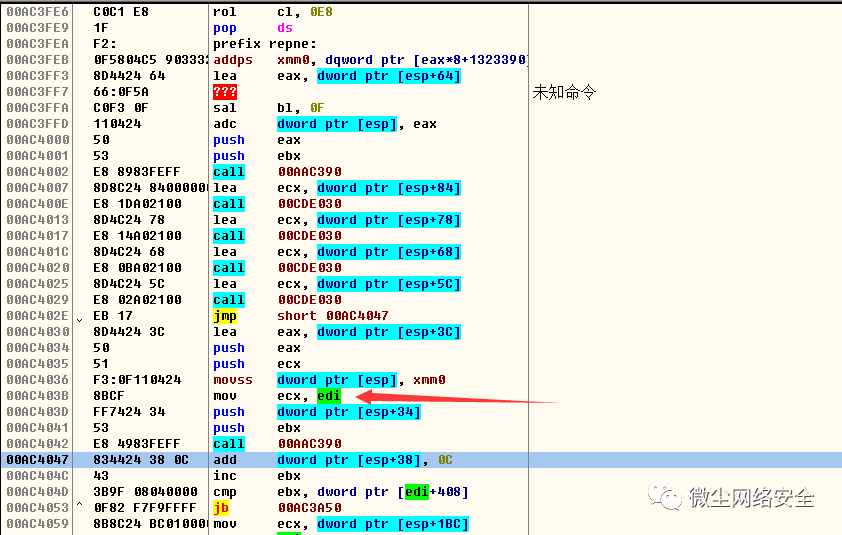842x535 pixels.
Task: Select cmp ebx, [edi+408] instruction
Action: point(341,492)
